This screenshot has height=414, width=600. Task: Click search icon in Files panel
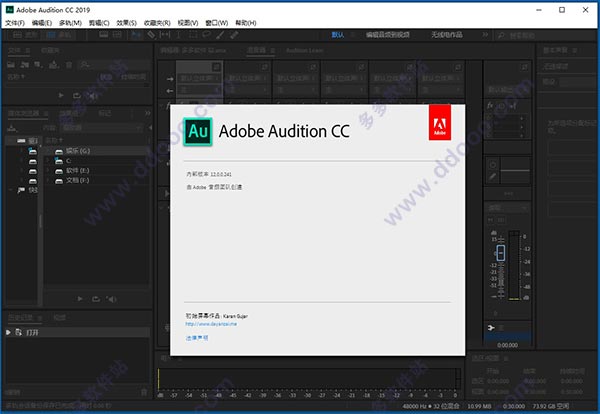[x=85, y=65]
